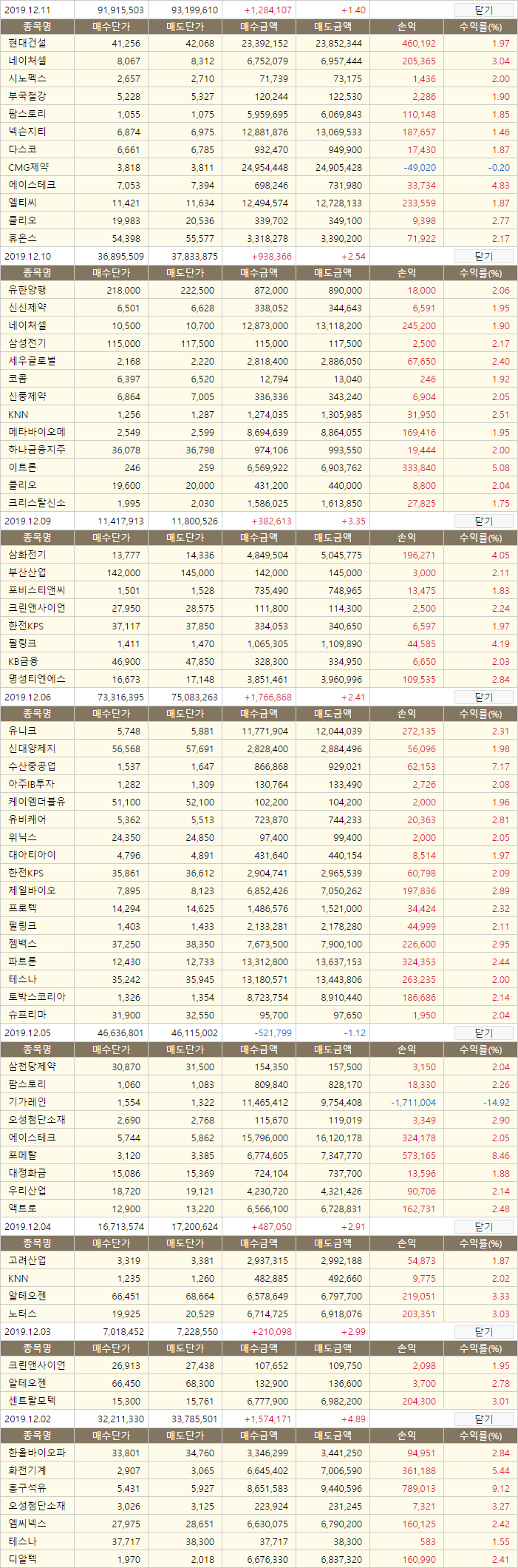This screenshot has width=518, height=1568.
Task: Click the KB금융 stock name
Action: pyautogui.click(x=23, y=661)
